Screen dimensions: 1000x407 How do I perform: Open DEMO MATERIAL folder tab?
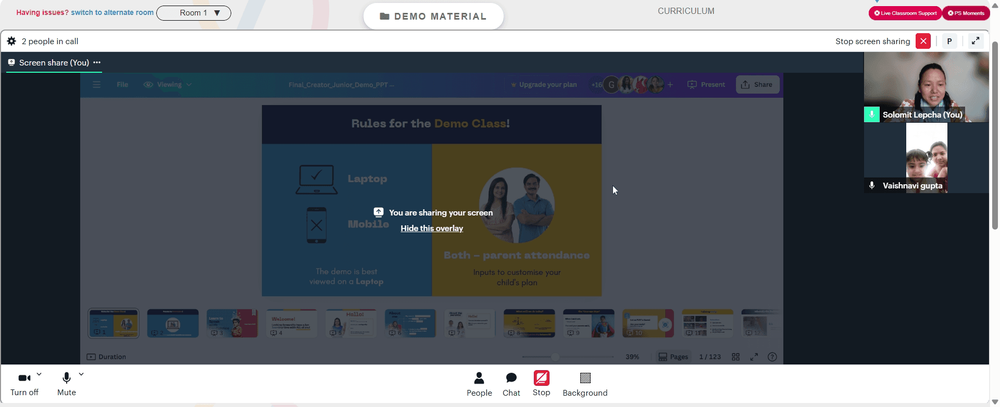(x=433, y=17)
